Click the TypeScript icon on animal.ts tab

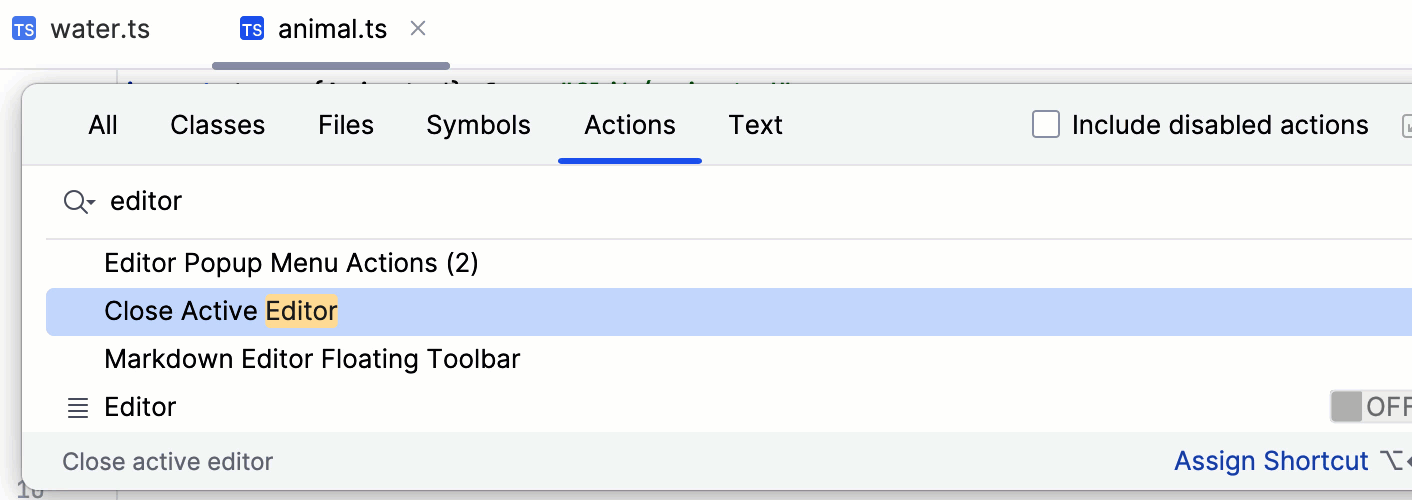point(252,29)
